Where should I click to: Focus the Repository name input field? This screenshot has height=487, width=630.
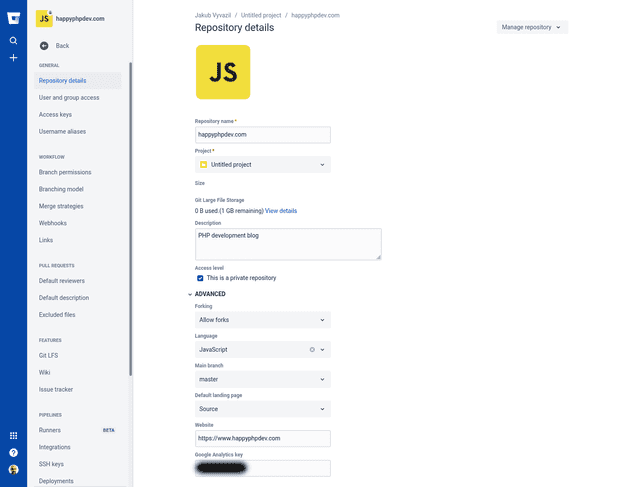click(263, 135)
